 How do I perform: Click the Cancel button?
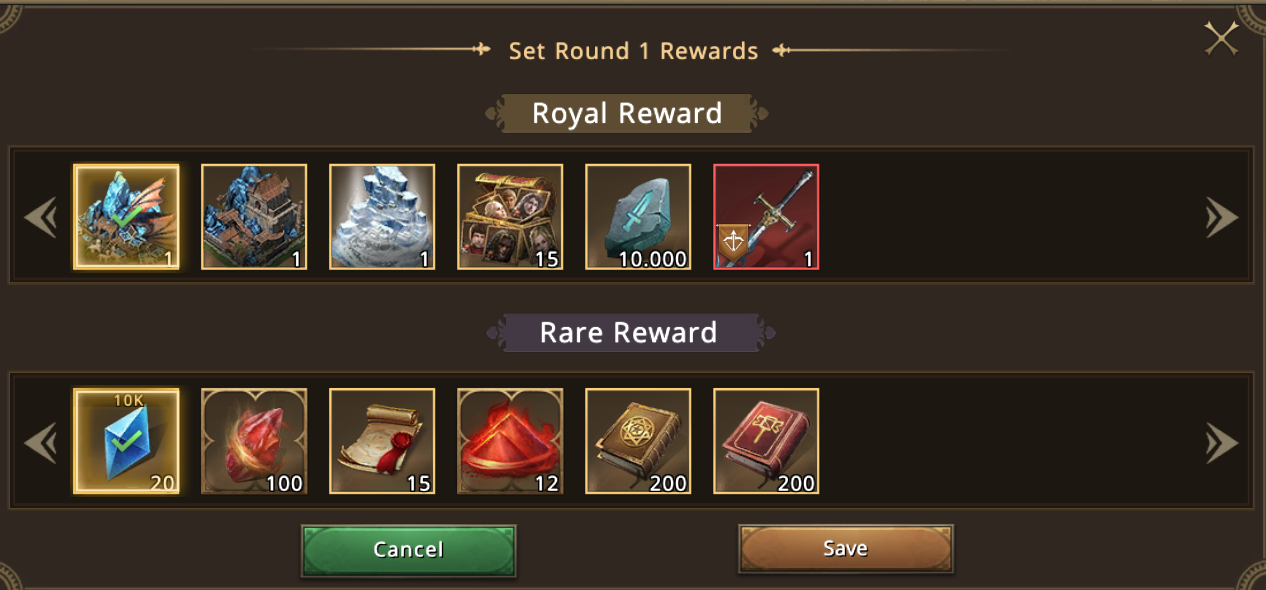408,550
